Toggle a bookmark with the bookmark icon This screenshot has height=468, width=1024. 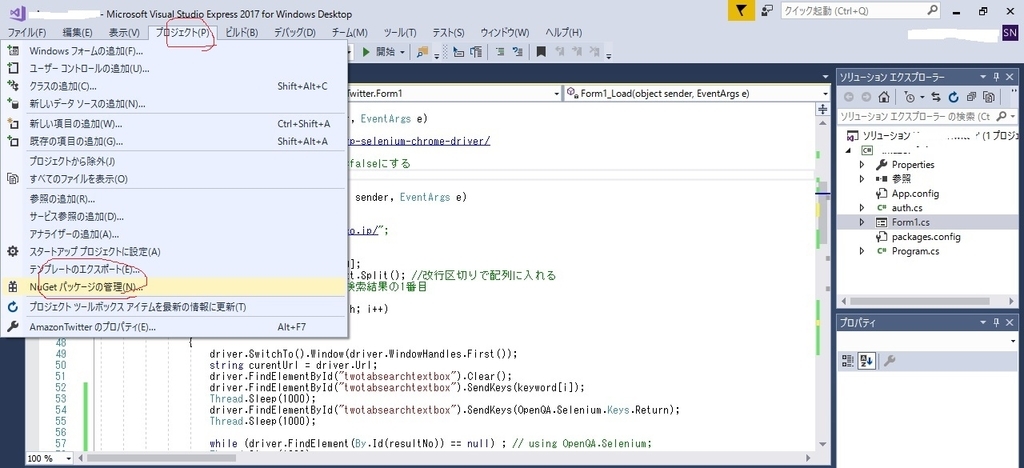(x=541, y=52)
